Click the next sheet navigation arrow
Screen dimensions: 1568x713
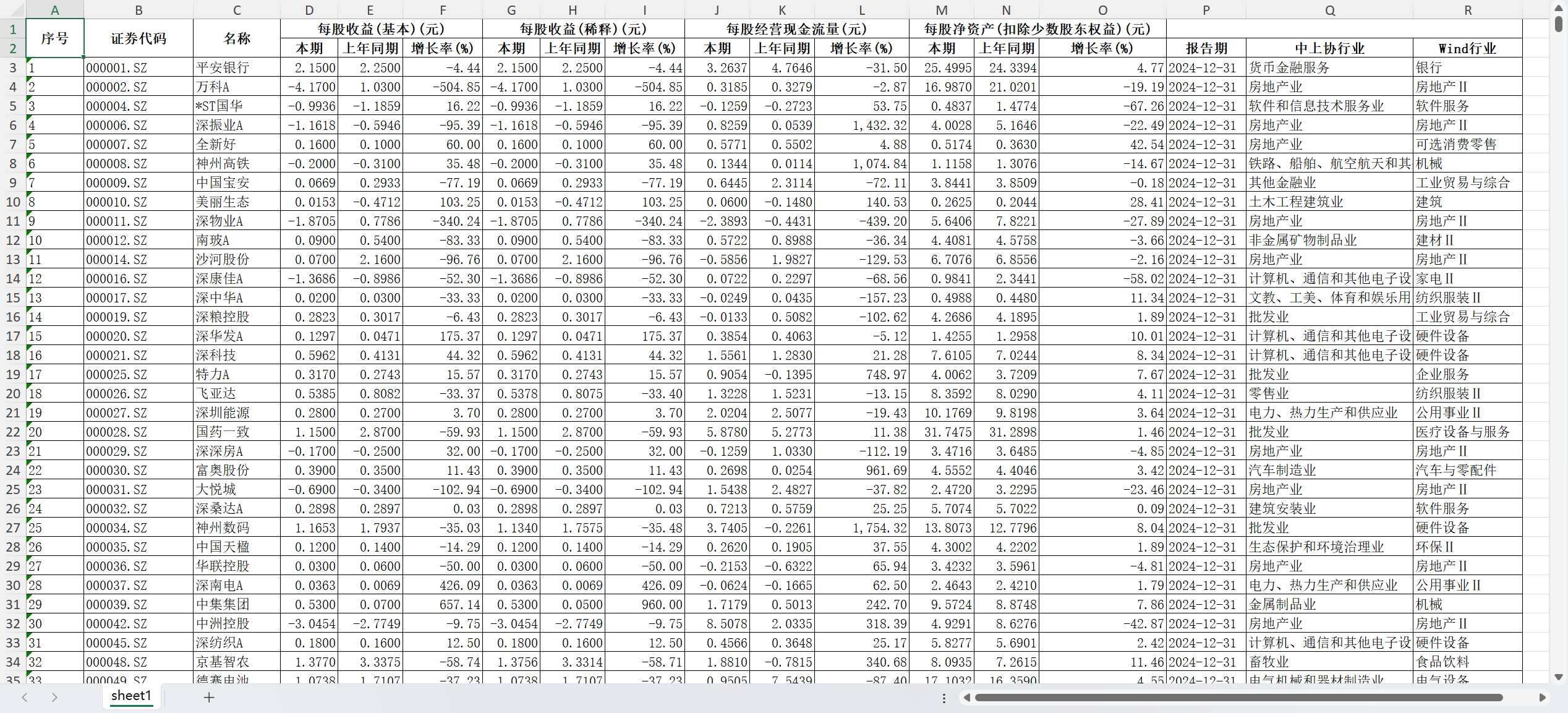pyautogui.click(x=54, y=698)
